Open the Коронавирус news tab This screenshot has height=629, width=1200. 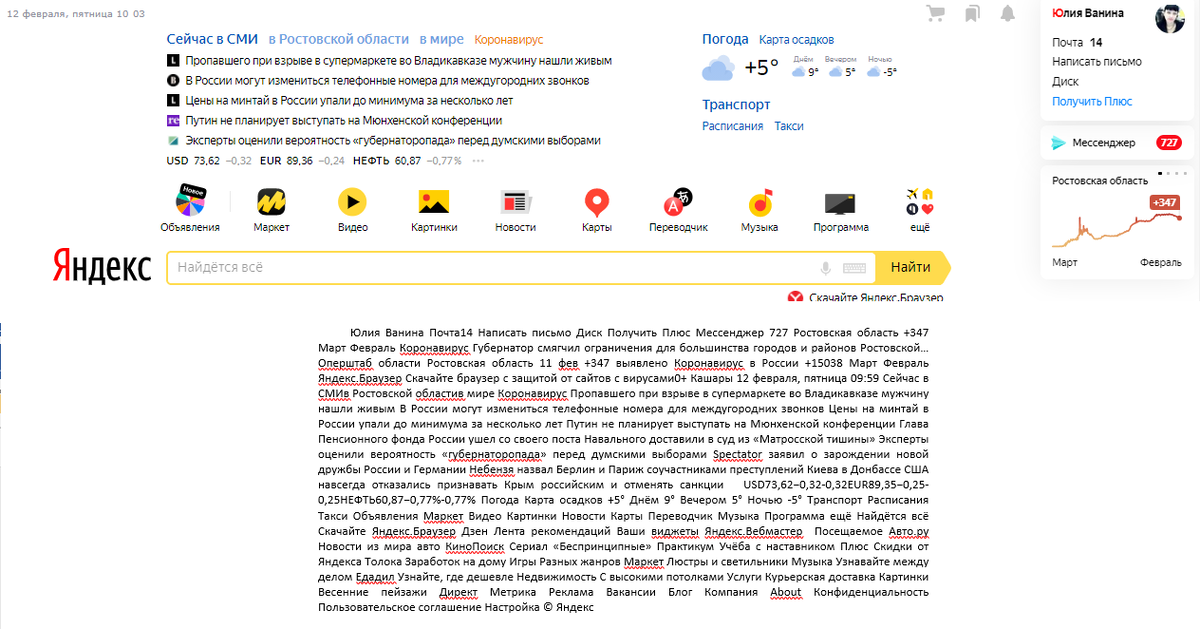coord(509,40)
